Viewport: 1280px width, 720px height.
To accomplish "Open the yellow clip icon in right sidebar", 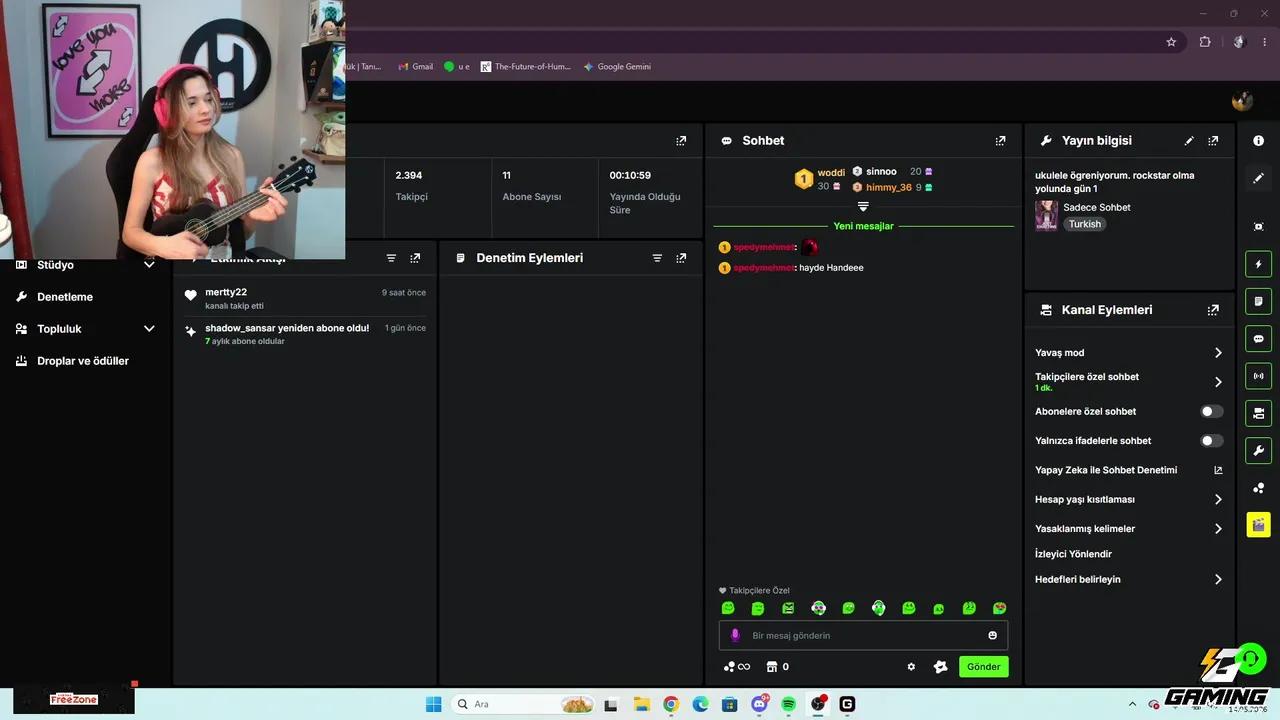I will (x=1258, y=524).
